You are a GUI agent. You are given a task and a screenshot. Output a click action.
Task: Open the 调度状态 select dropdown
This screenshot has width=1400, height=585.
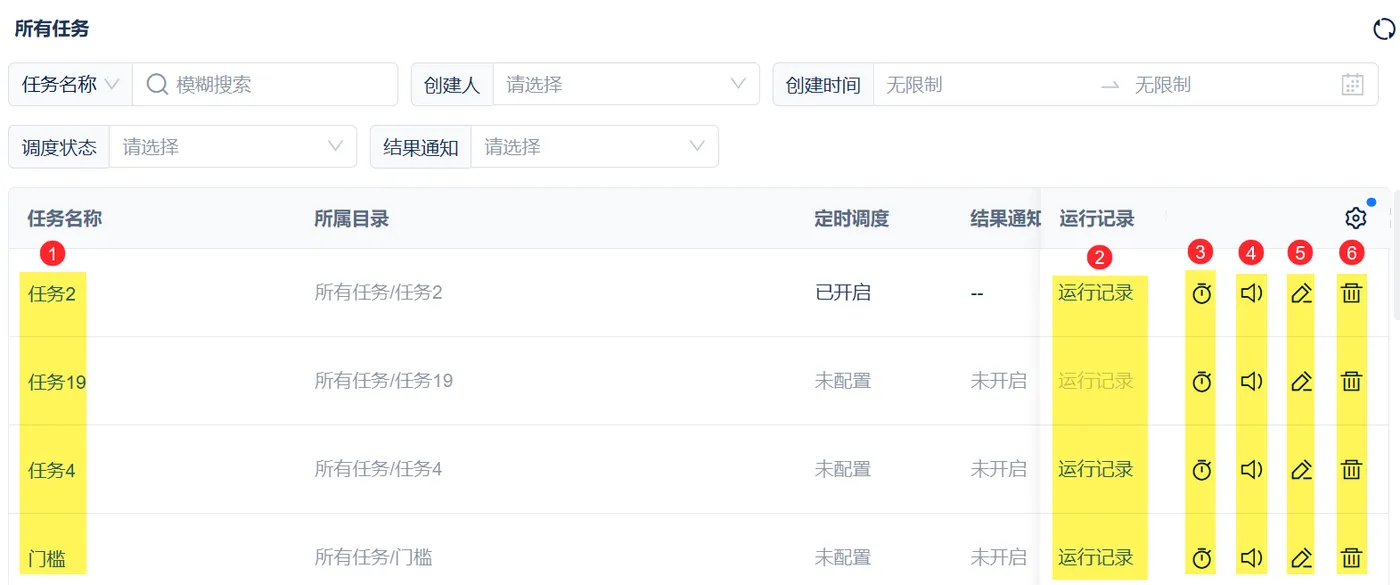(232, 147)
